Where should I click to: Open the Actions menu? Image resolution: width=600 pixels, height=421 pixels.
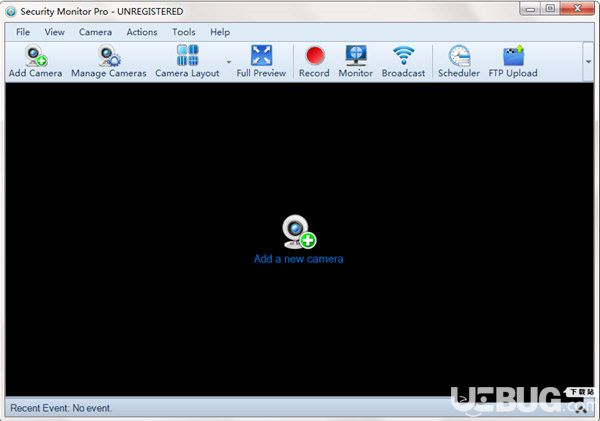(x=142, y=32)
